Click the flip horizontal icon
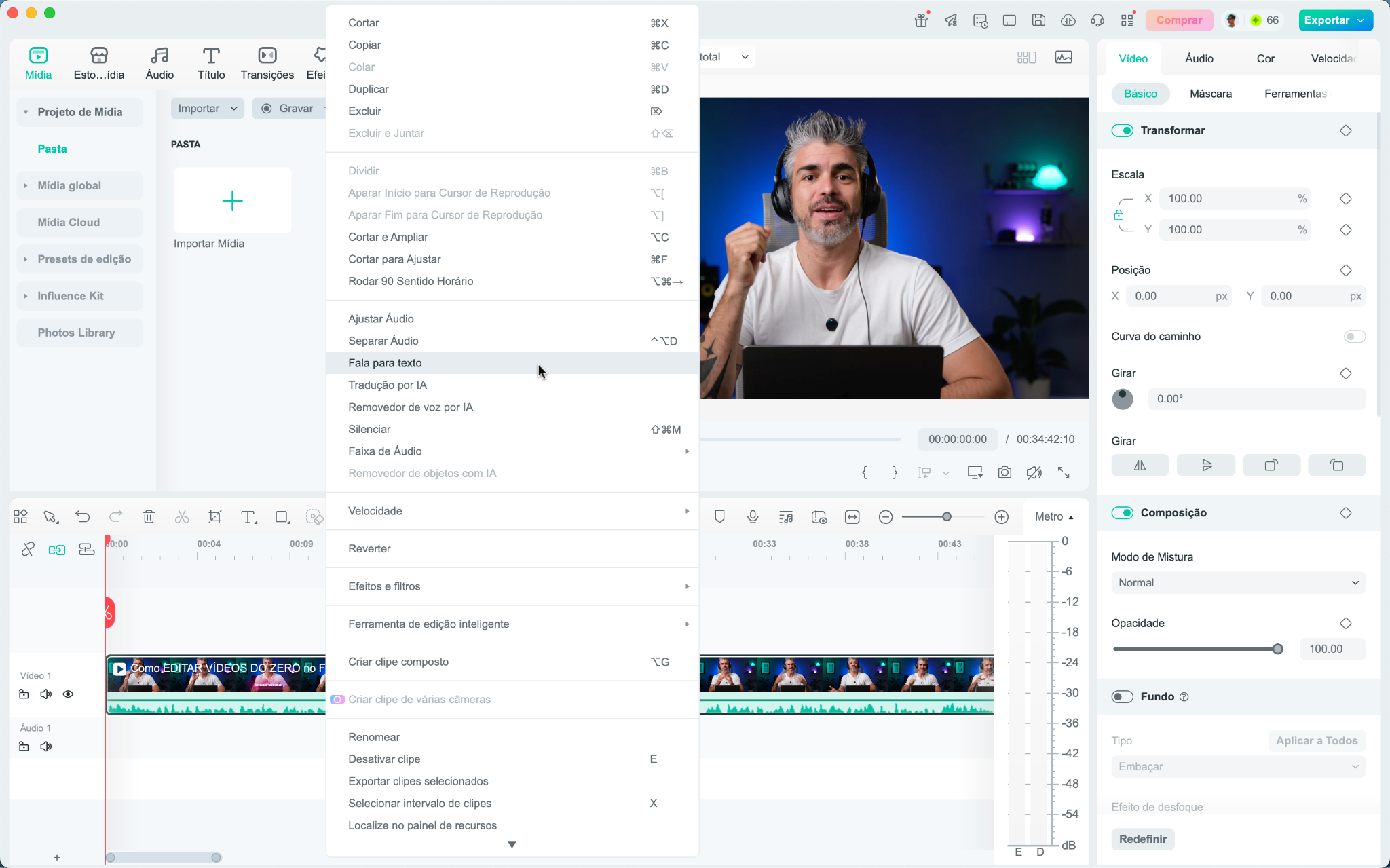Screen dimensions: 1390x868 1140,465
